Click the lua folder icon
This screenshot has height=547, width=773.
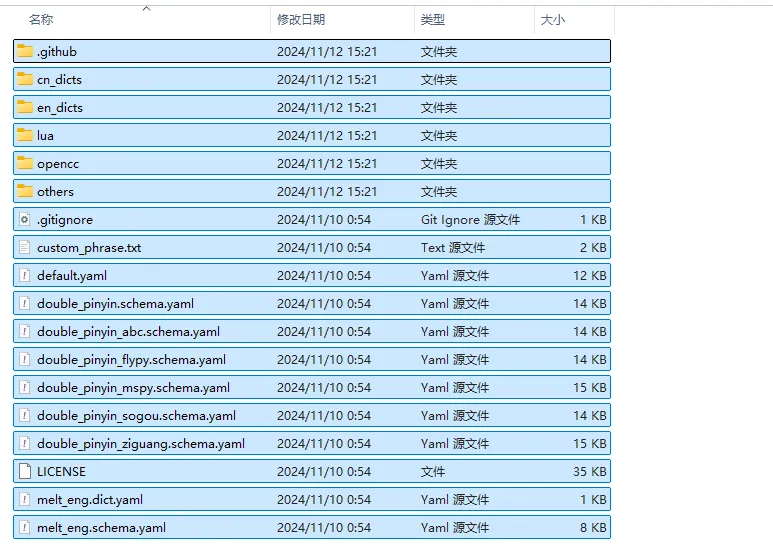click(x=25, y=135)
